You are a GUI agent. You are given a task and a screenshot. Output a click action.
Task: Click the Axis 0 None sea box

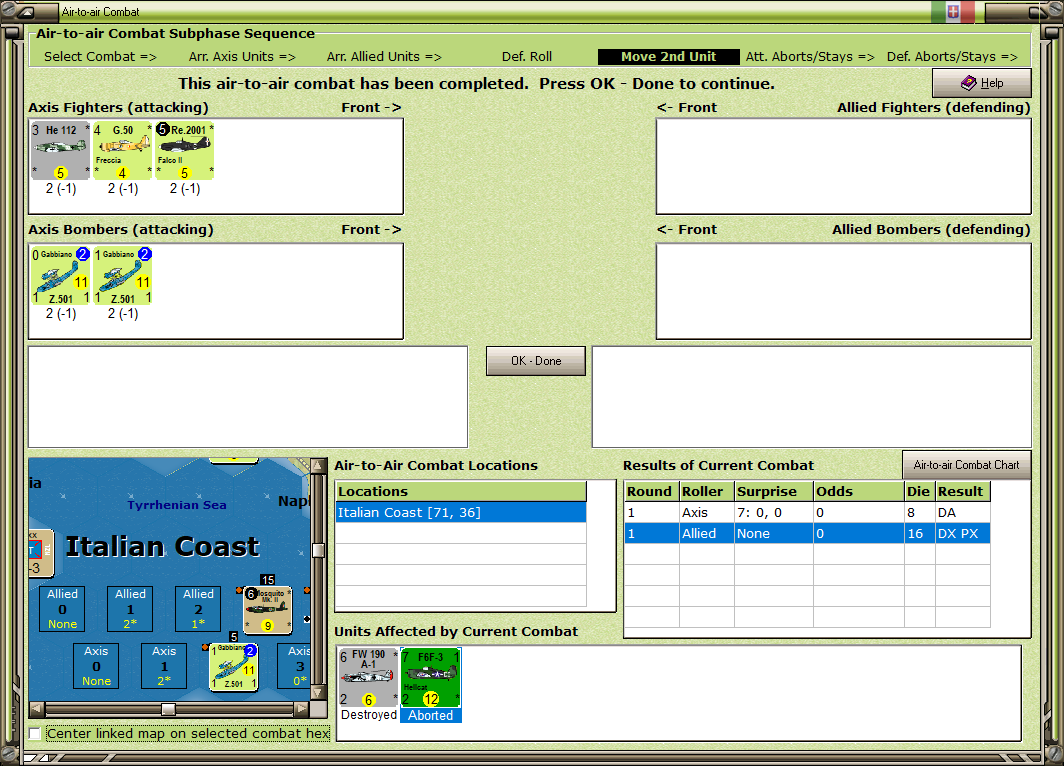point(96,666)
